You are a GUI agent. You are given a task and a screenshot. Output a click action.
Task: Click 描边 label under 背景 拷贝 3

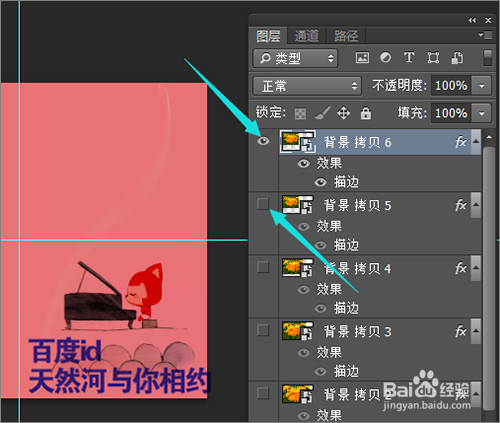[x=346, y=371]
